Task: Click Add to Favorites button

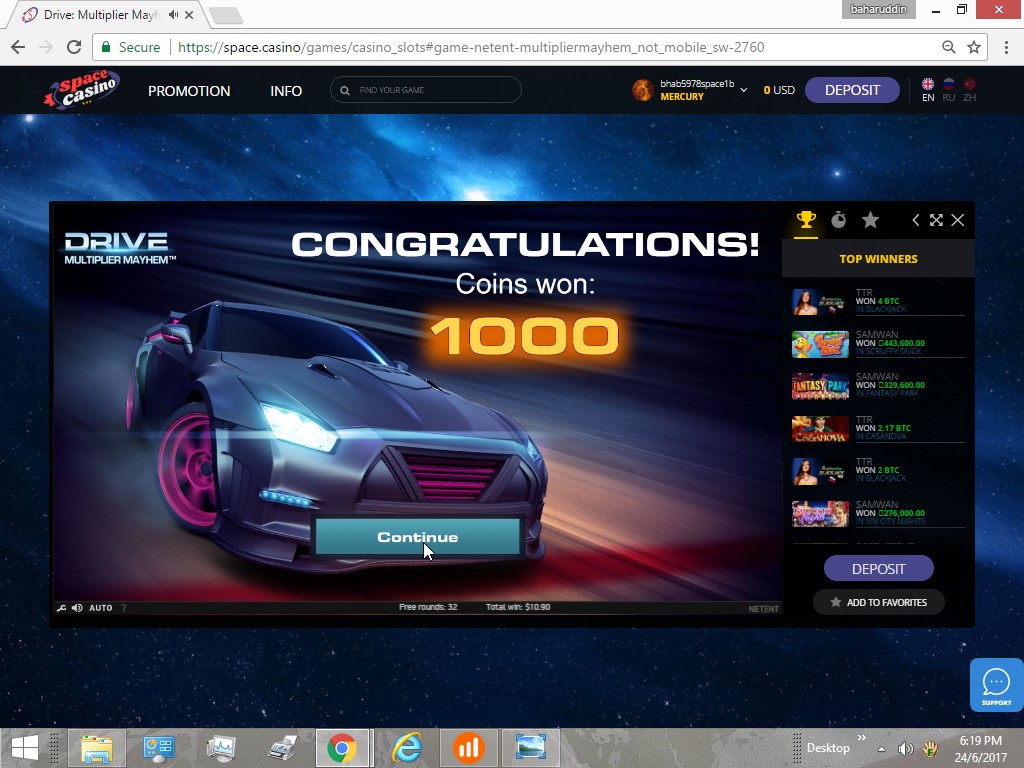Action: (x=878, y=602)
